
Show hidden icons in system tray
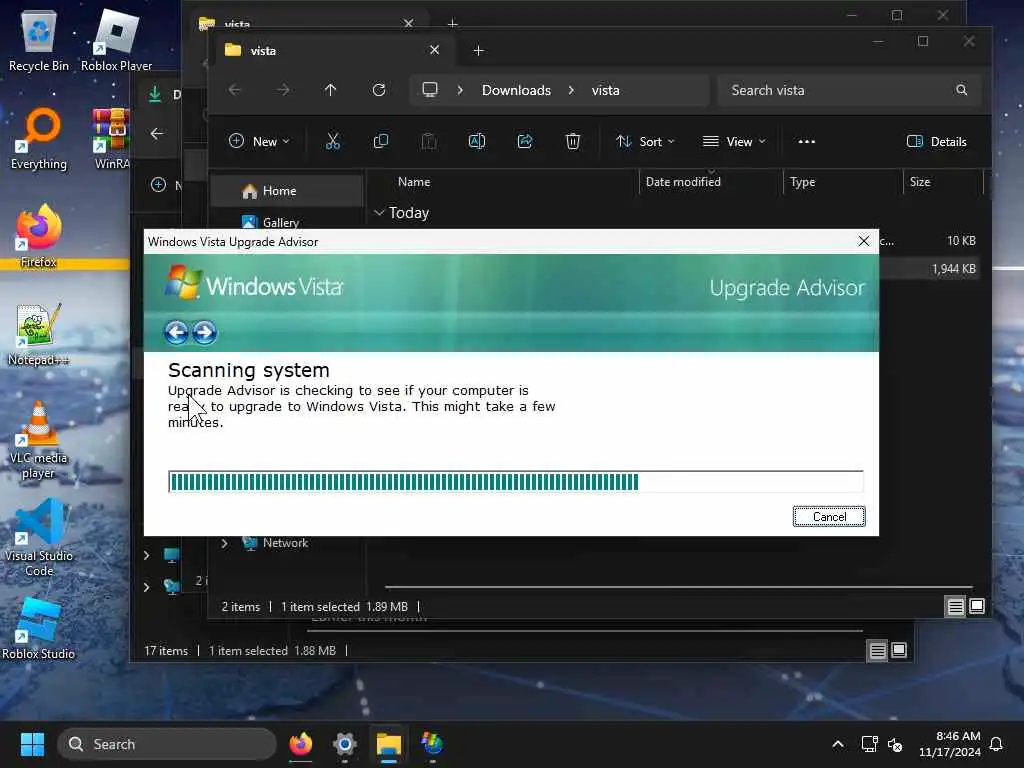click(838, 744)
